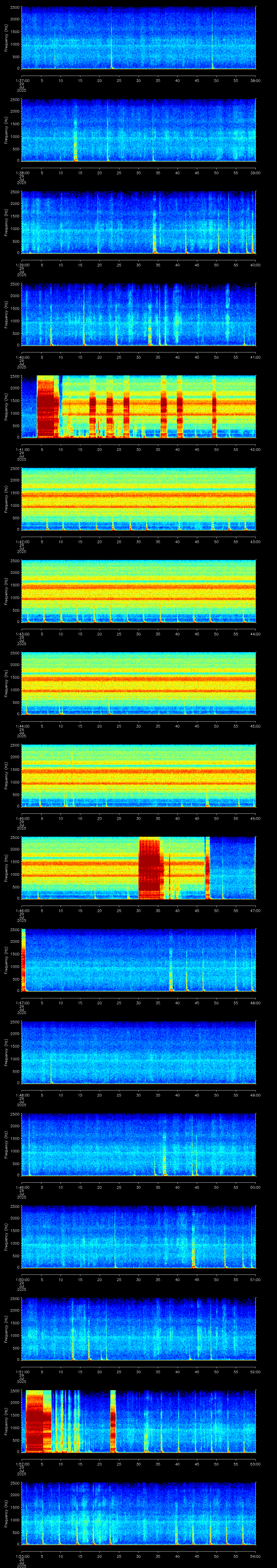This screenshot has width=277, height=1568.
Task: Click the 1:41:00 start time label
Action: 22,449
